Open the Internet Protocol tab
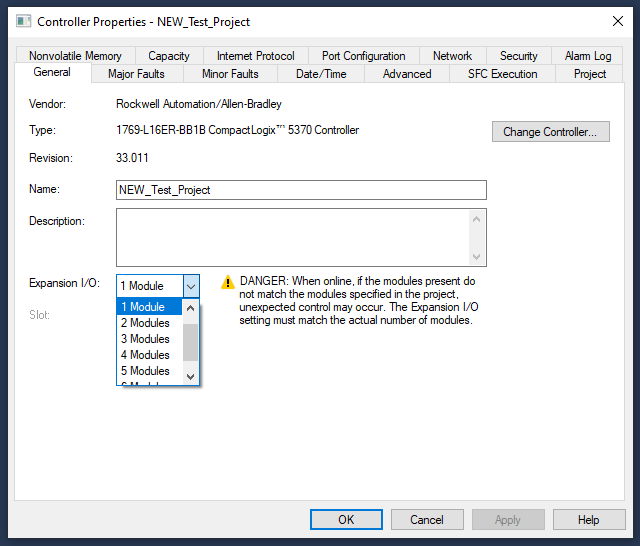Image resolution: width=640 pixels, height=546 pixels. click(256, 55)
